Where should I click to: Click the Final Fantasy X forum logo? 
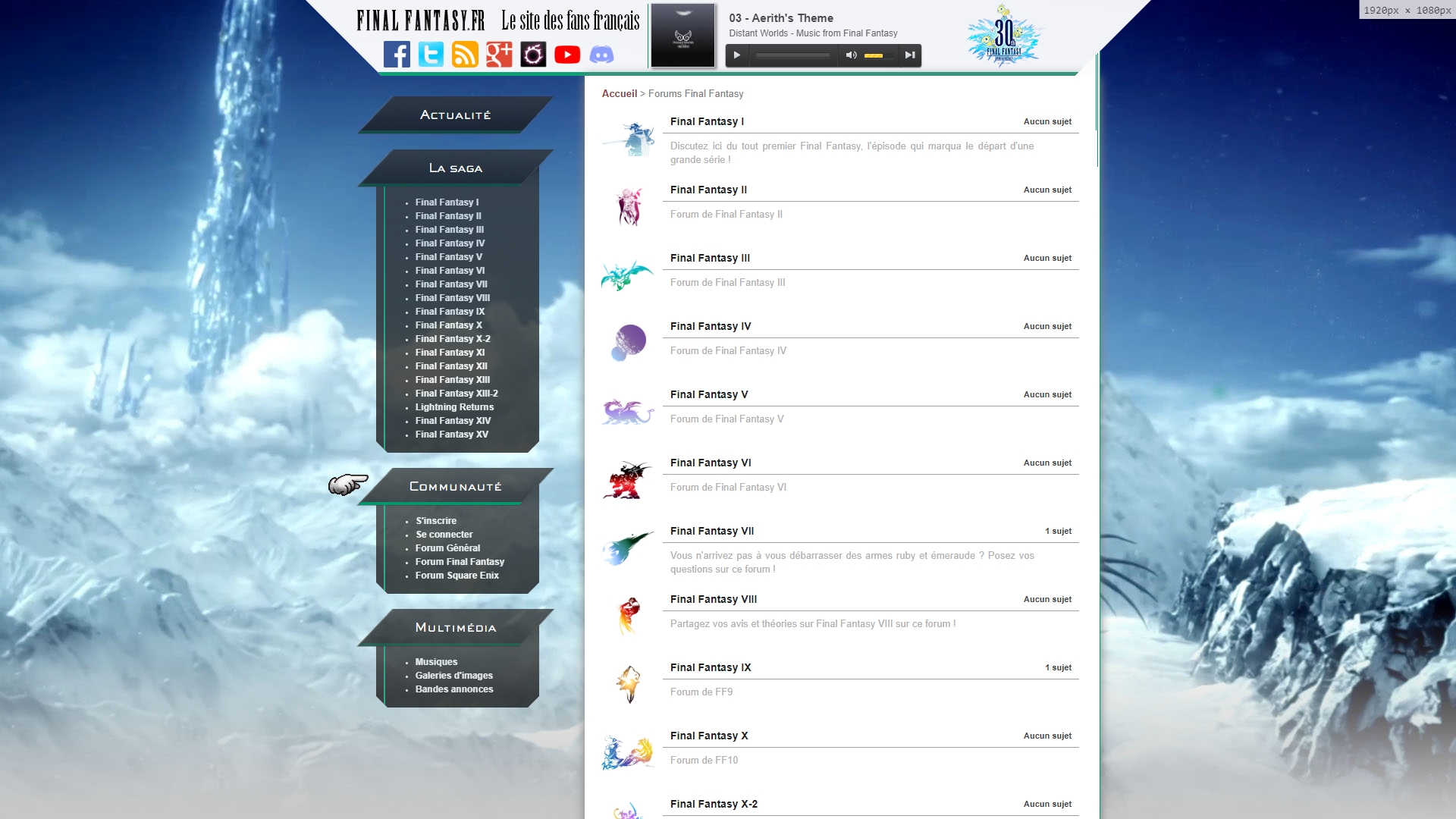point(628,753)
